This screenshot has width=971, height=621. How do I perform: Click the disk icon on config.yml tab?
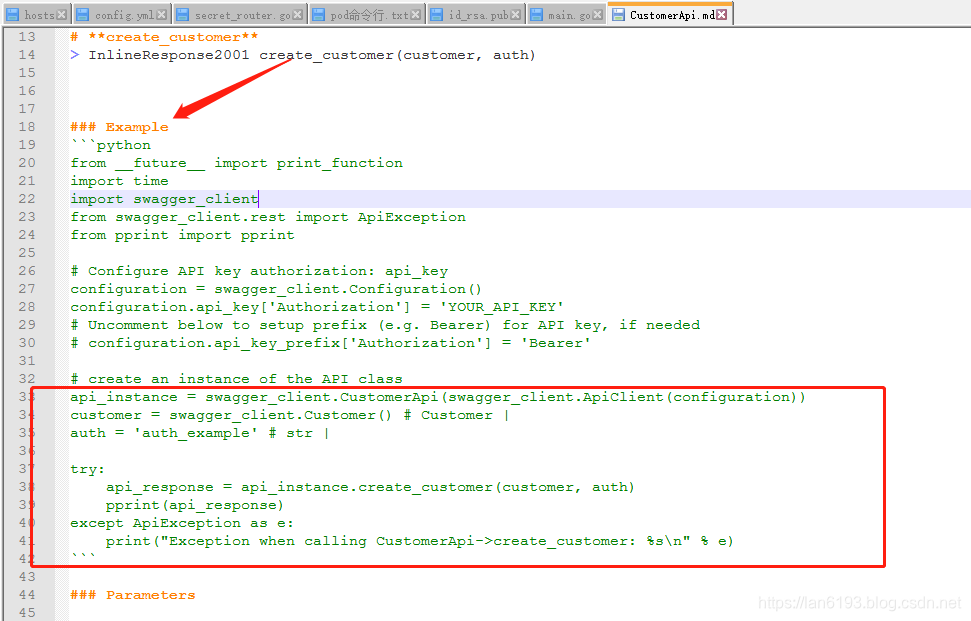coord(82,15)
